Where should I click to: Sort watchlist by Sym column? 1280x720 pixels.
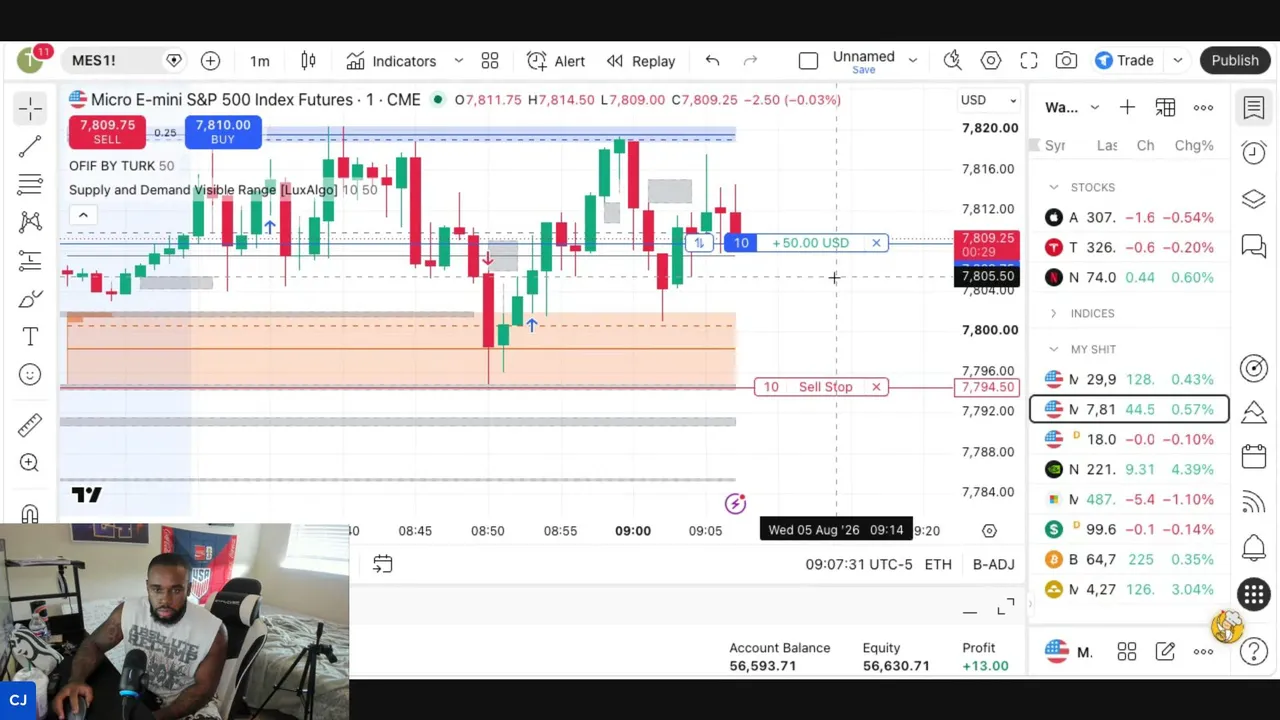(1055, 146)
